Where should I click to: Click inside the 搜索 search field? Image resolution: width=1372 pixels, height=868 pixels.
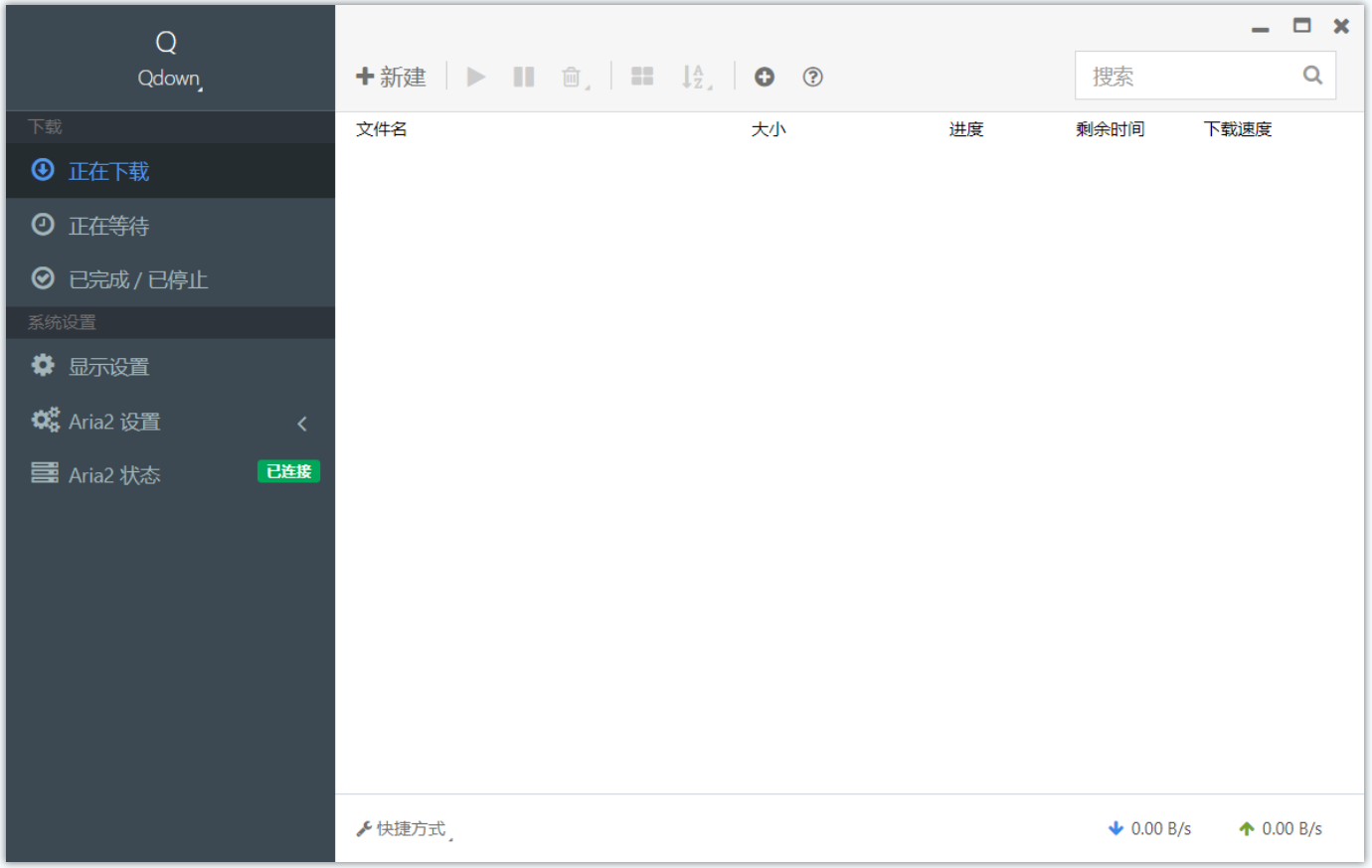click(1173, 75)
